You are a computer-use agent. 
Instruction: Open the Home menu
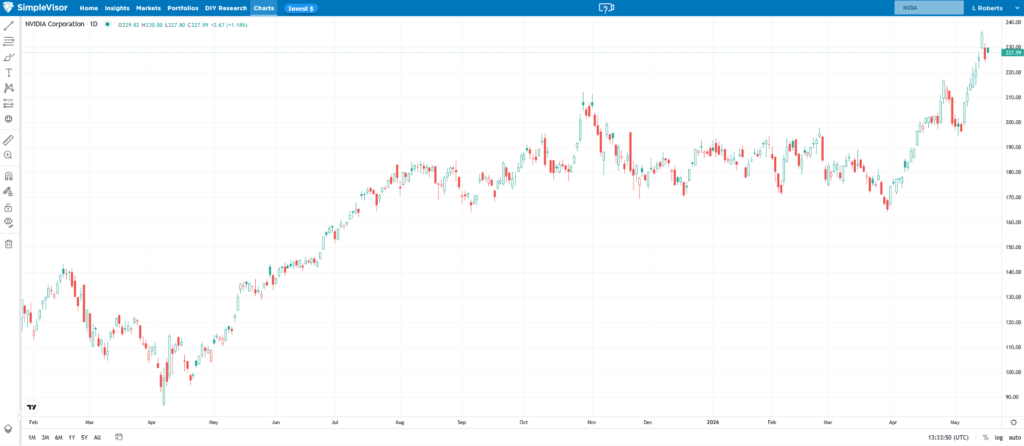[x=88, y=8]
